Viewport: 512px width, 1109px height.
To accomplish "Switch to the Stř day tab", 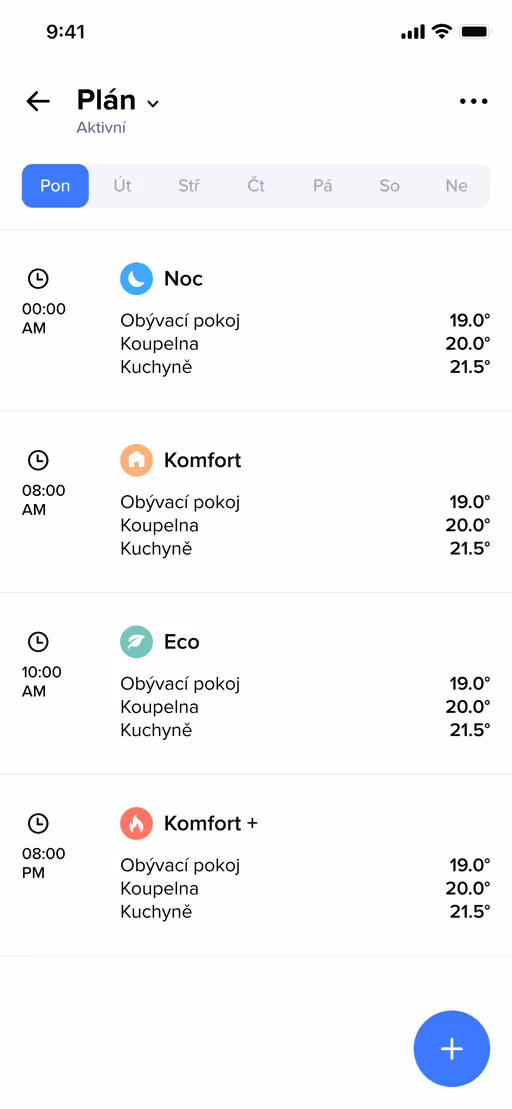I will click(x=189, y=186).
